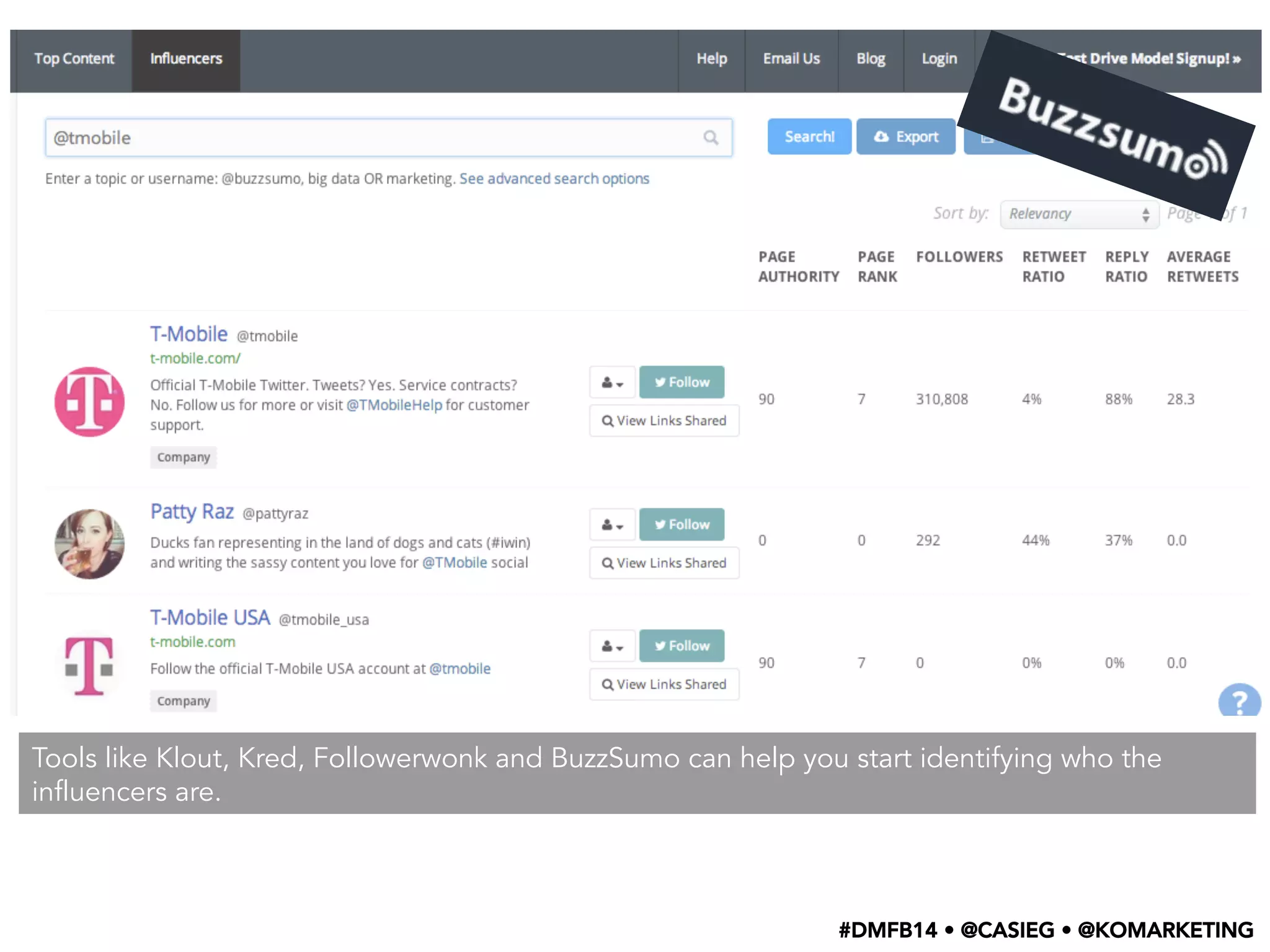This screenshot has width=1270, height=952.
Task: Open the Top Content tab
Action: tap(74, 59)
